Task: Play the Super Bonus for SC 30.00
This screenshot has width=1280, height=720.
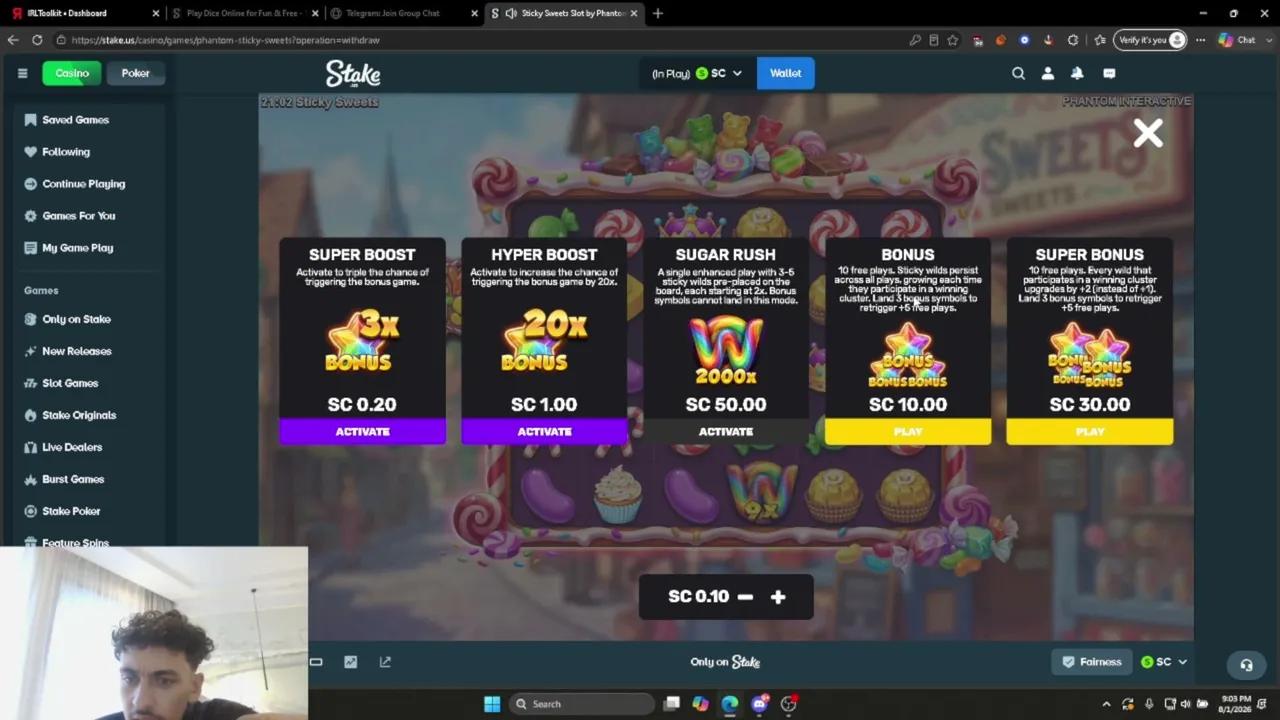Action: coord(1090,431)
